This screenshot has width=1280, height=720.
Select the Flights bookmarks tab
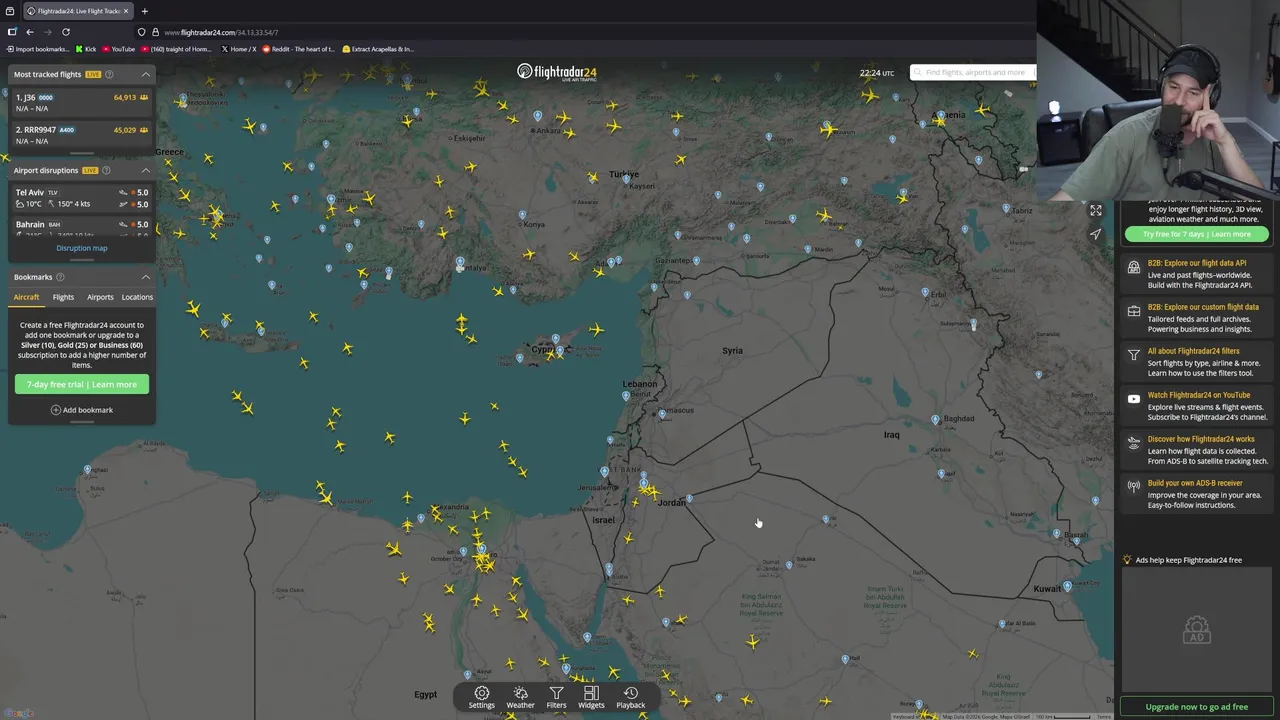click(63, 297)
